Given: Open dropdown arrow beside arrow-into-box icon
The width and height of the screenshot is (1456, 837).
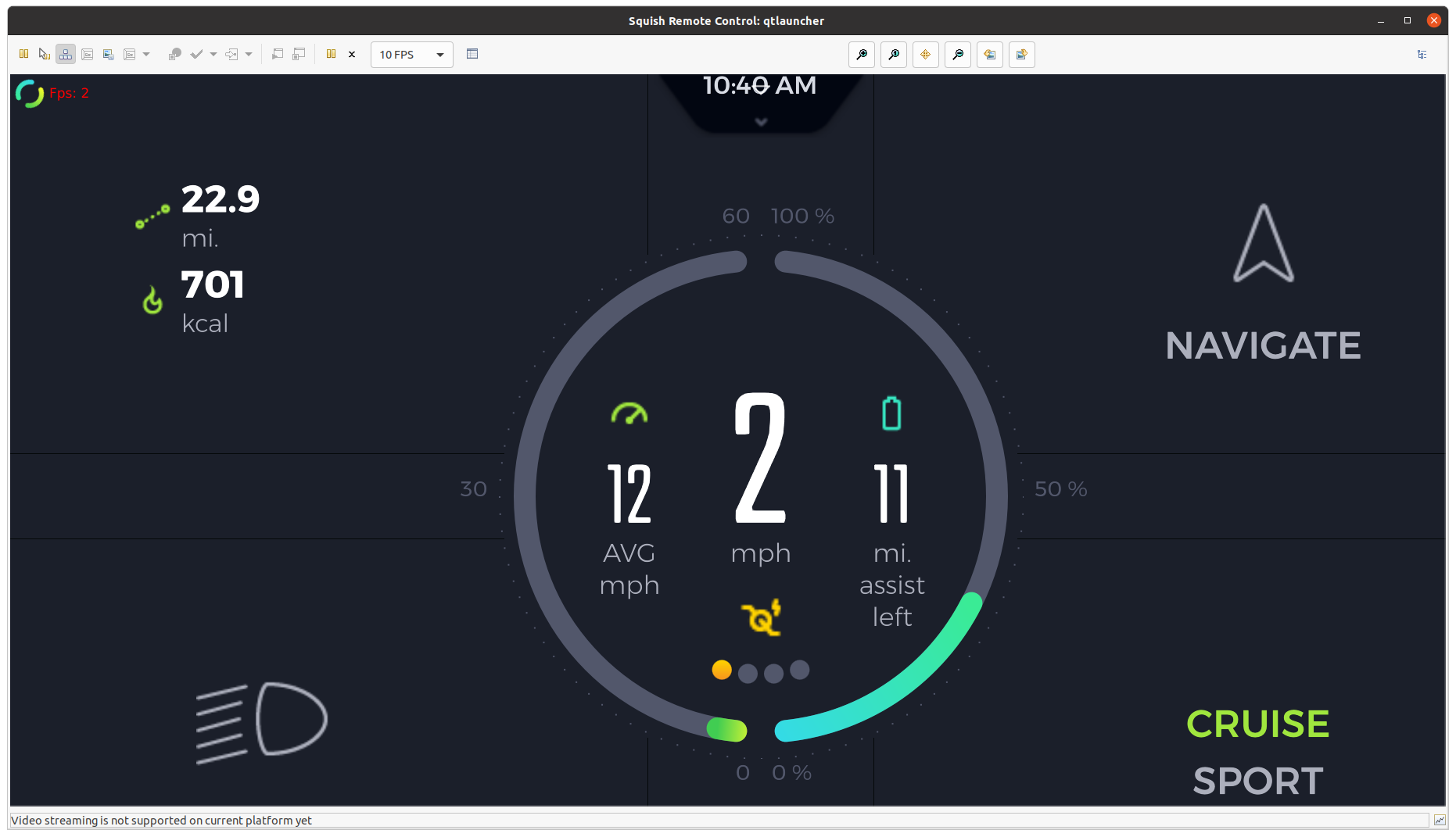Looking at the screenshot, I should 249,55.
